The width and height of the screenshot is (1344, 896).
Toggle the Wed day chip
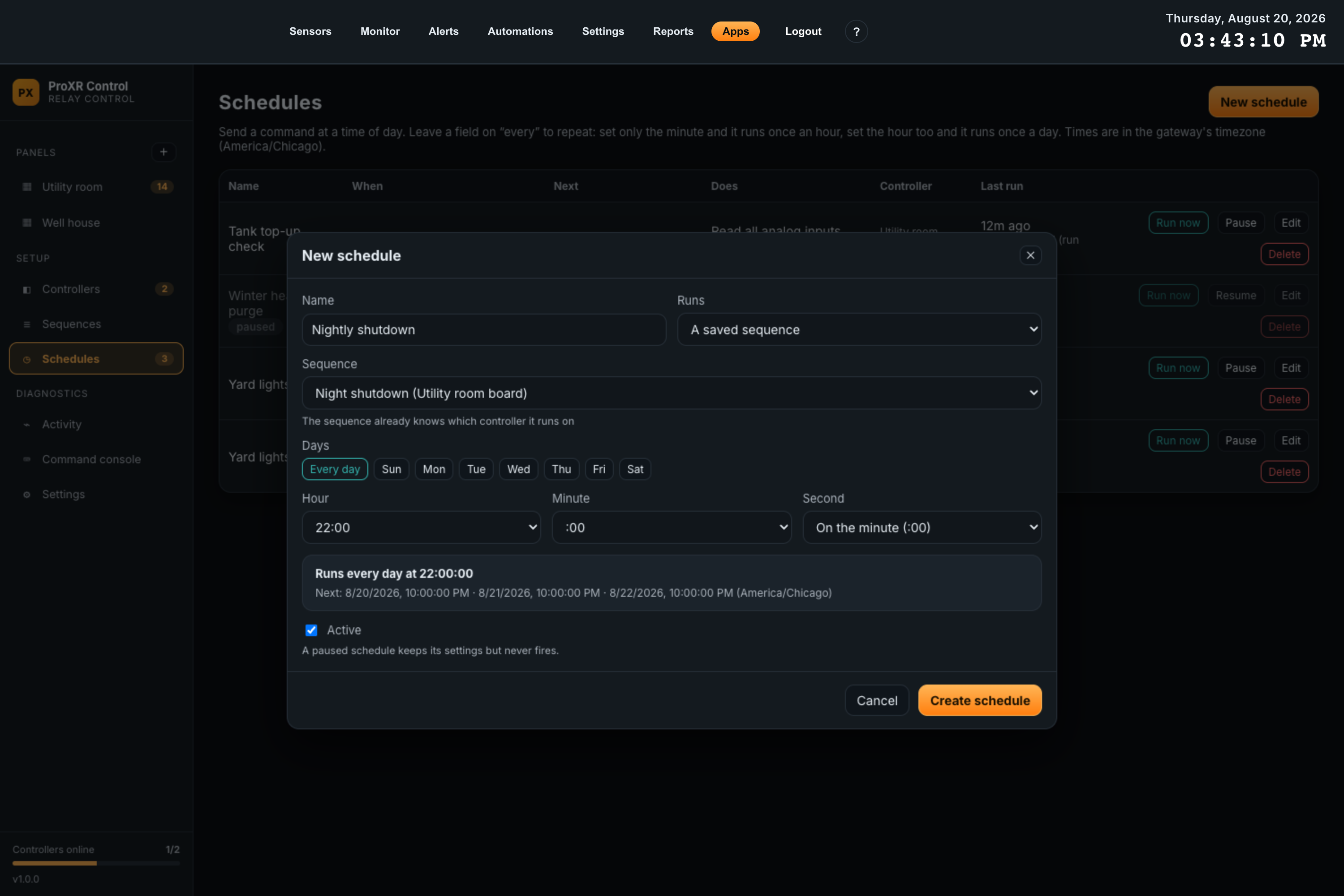[518, 469]
